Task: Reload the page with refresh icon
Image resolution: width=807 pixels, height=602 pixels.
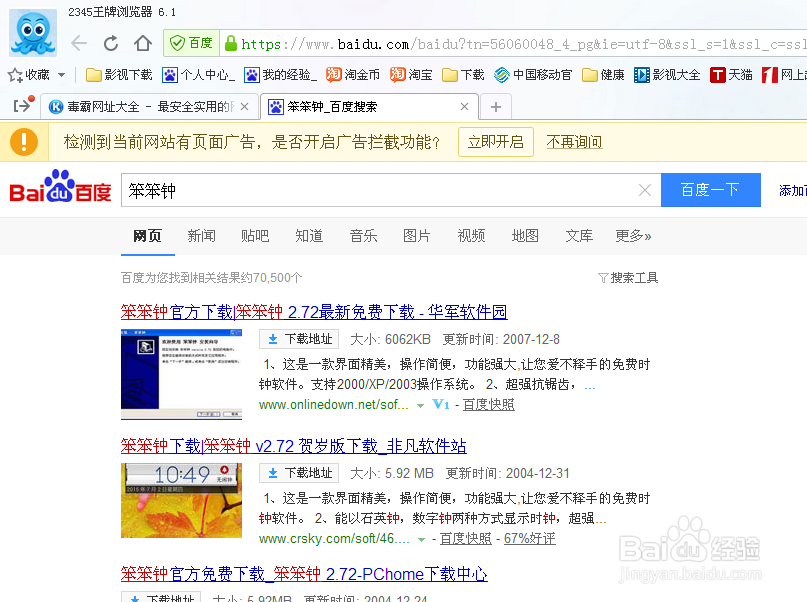Action: [x=111, y=43]
